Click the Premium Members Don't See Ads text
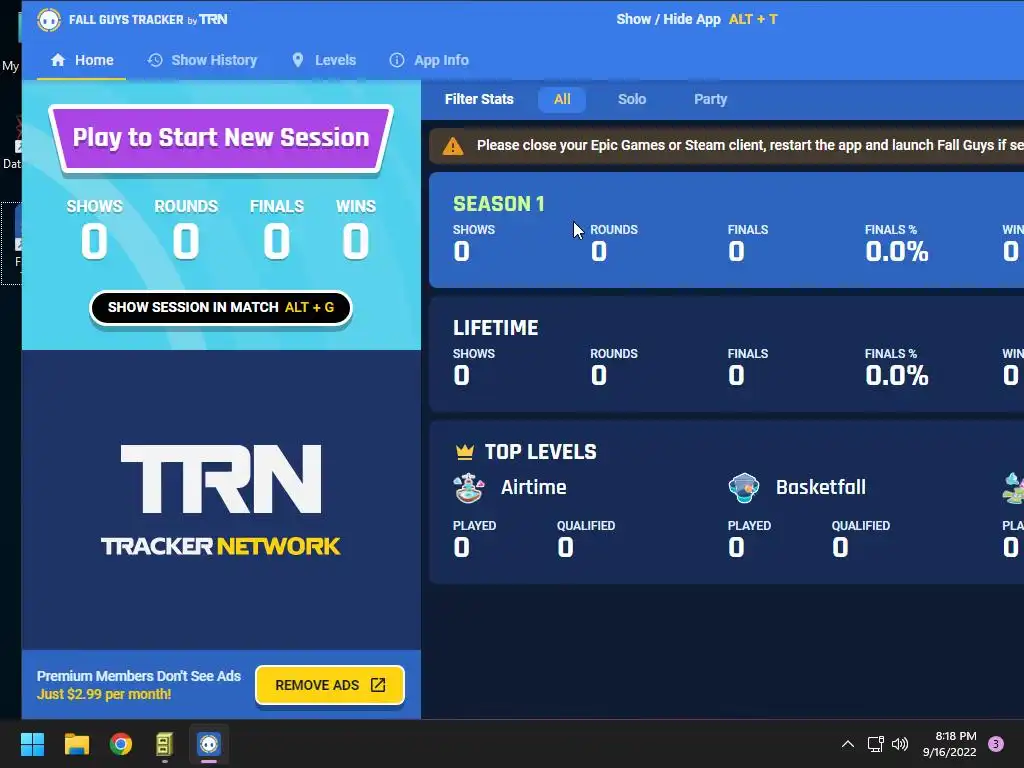 click(138, 676)
